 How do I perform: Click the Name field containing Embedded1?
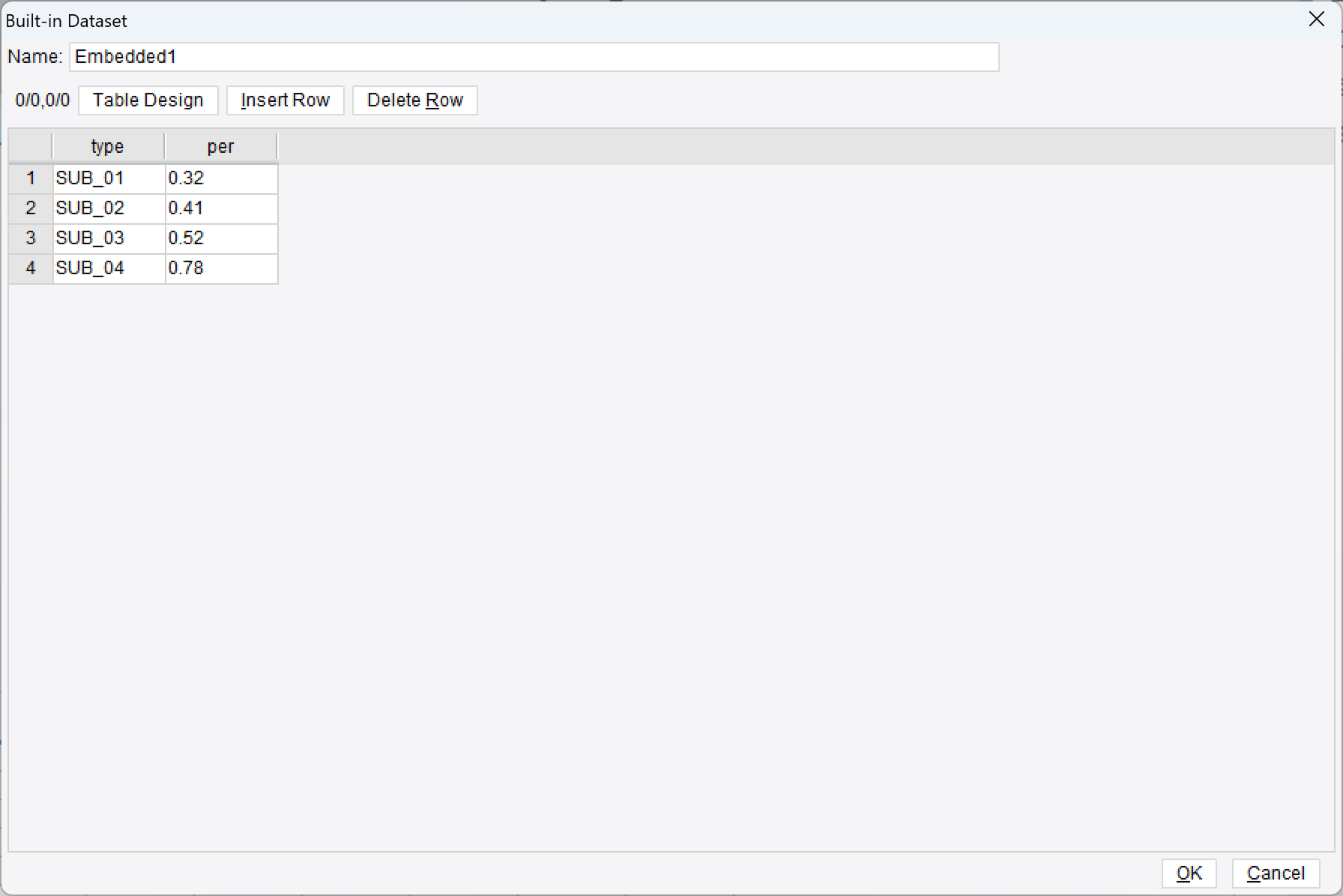click(x=534, y=57)
